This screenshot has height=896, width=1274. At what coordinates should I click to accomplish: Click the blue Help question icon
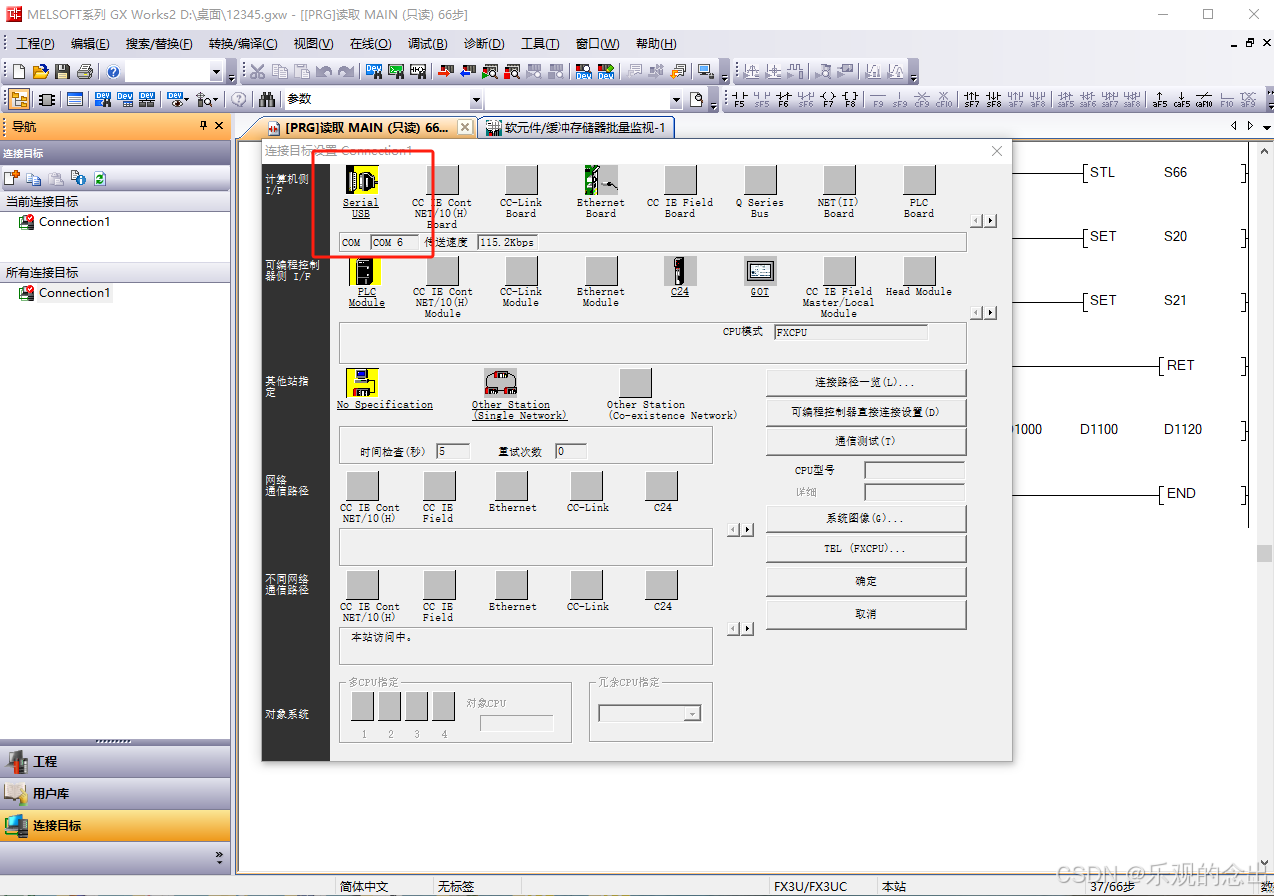click(x=113, y=72)
